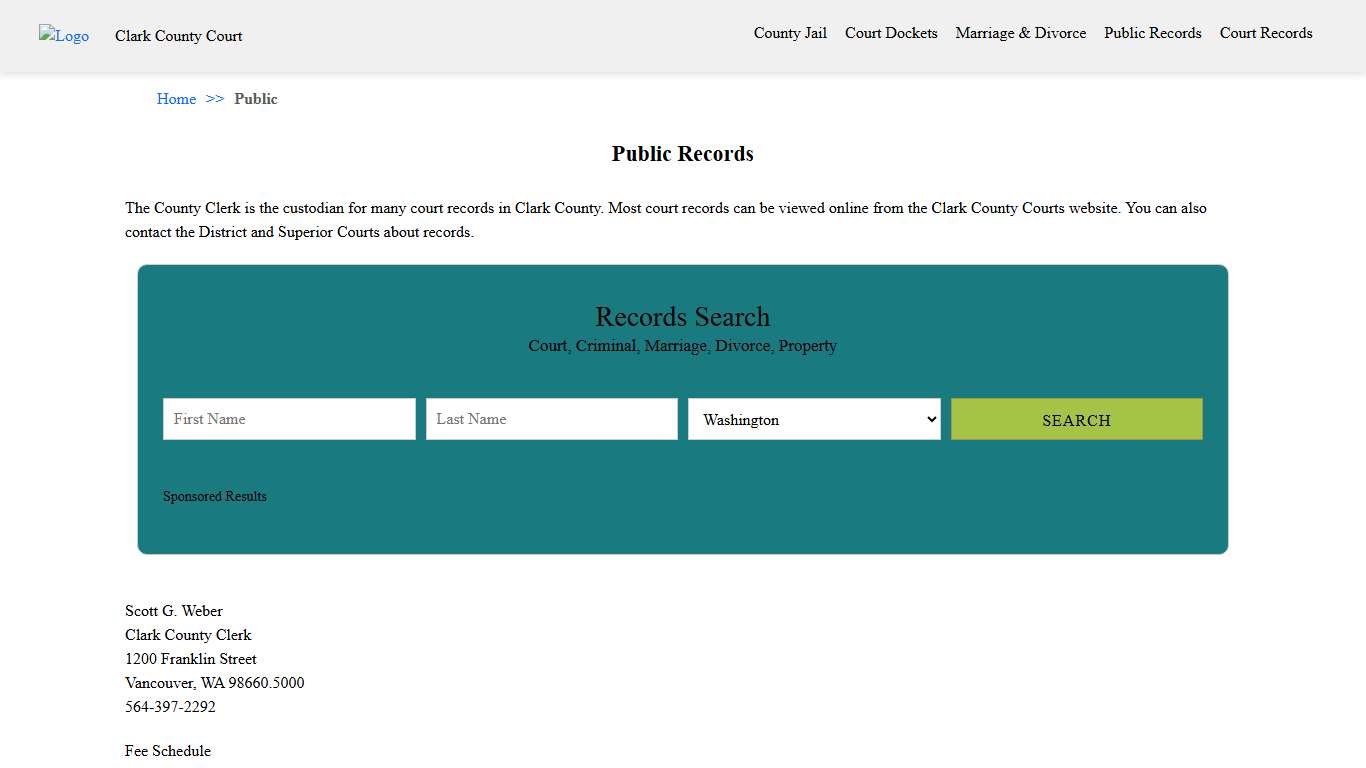Click the Scott G. Weber clerk name
Viewport: 1366px width, 768px height.
[x=174, y=611]
